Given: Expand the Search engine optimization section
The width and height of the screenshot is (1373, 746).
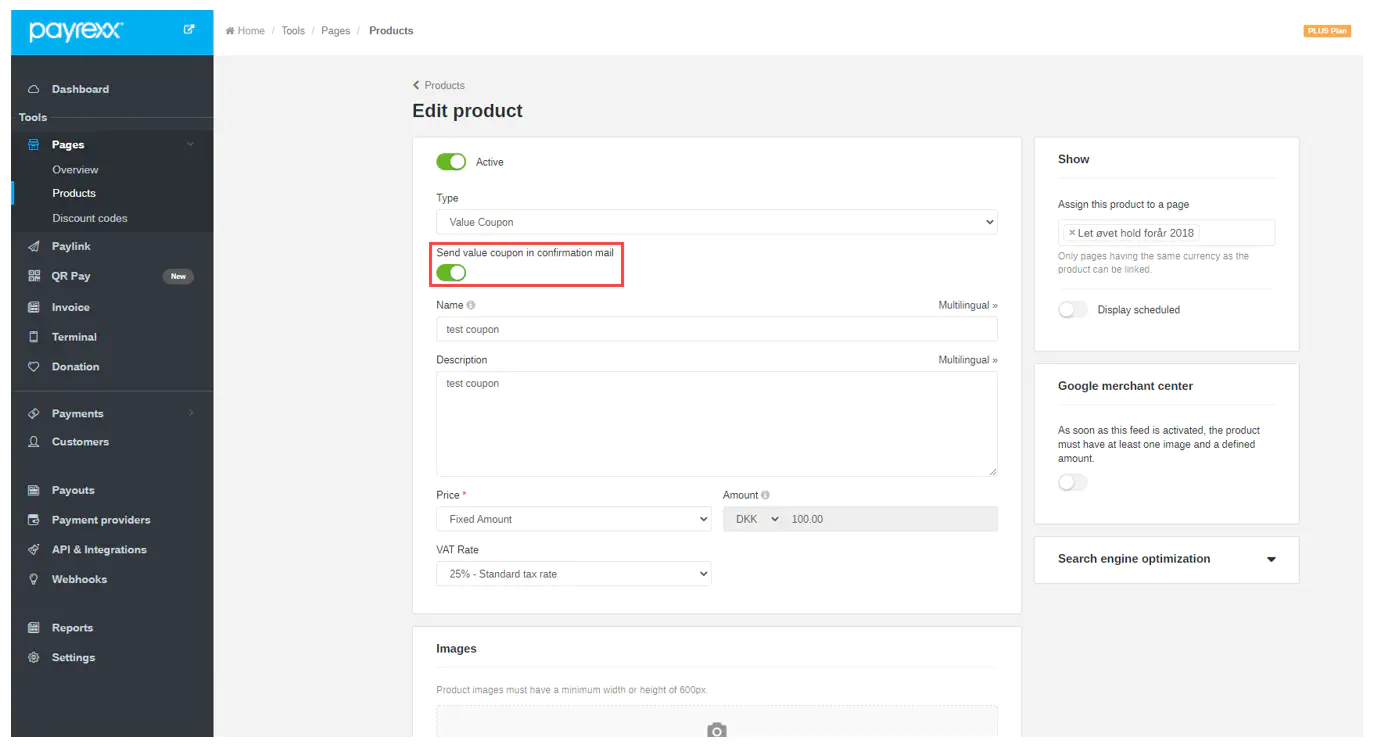Looking at the screenshot, I should click(x=1270, y=559).
